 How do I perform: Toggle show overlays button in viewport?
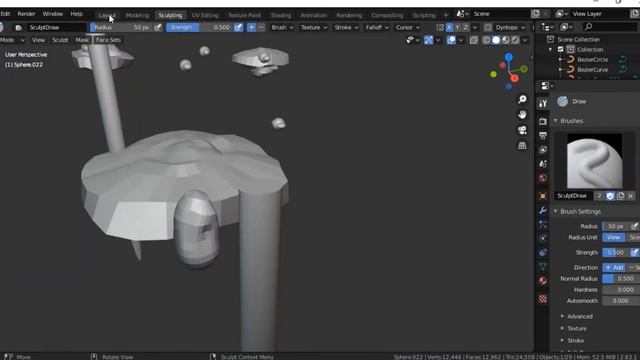coord(451,40)
